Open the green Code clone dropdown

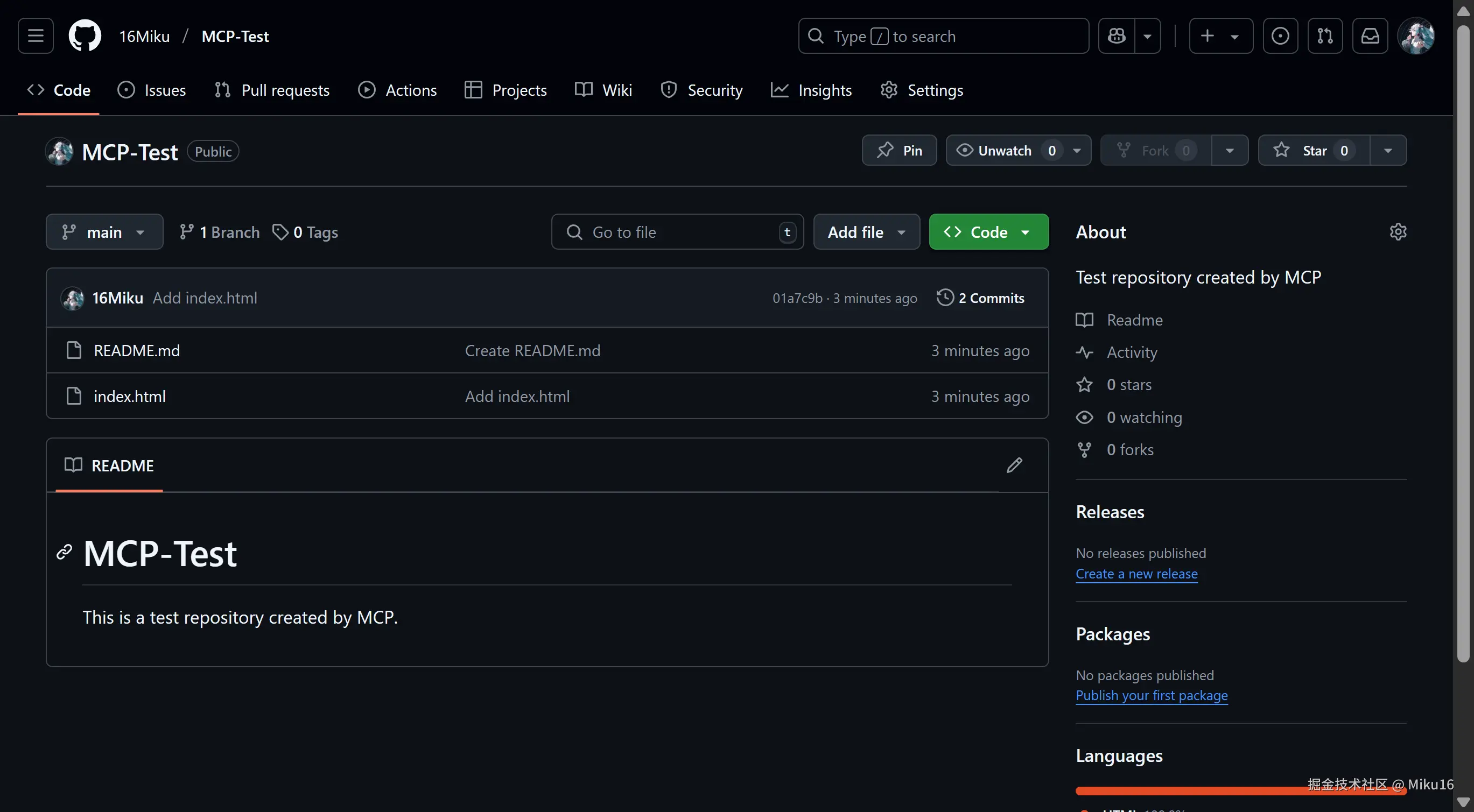[989, 231]
